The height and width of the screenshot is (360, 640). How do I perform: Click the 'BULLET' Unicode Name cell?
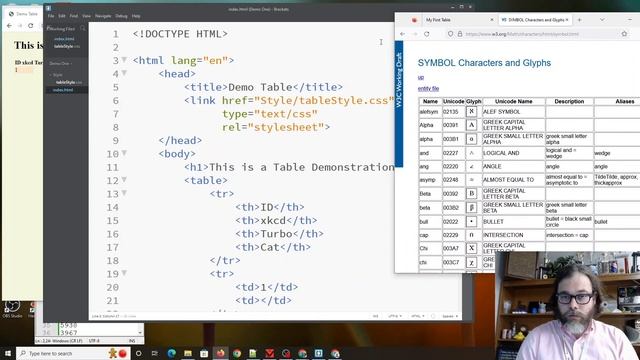[513, 222]
